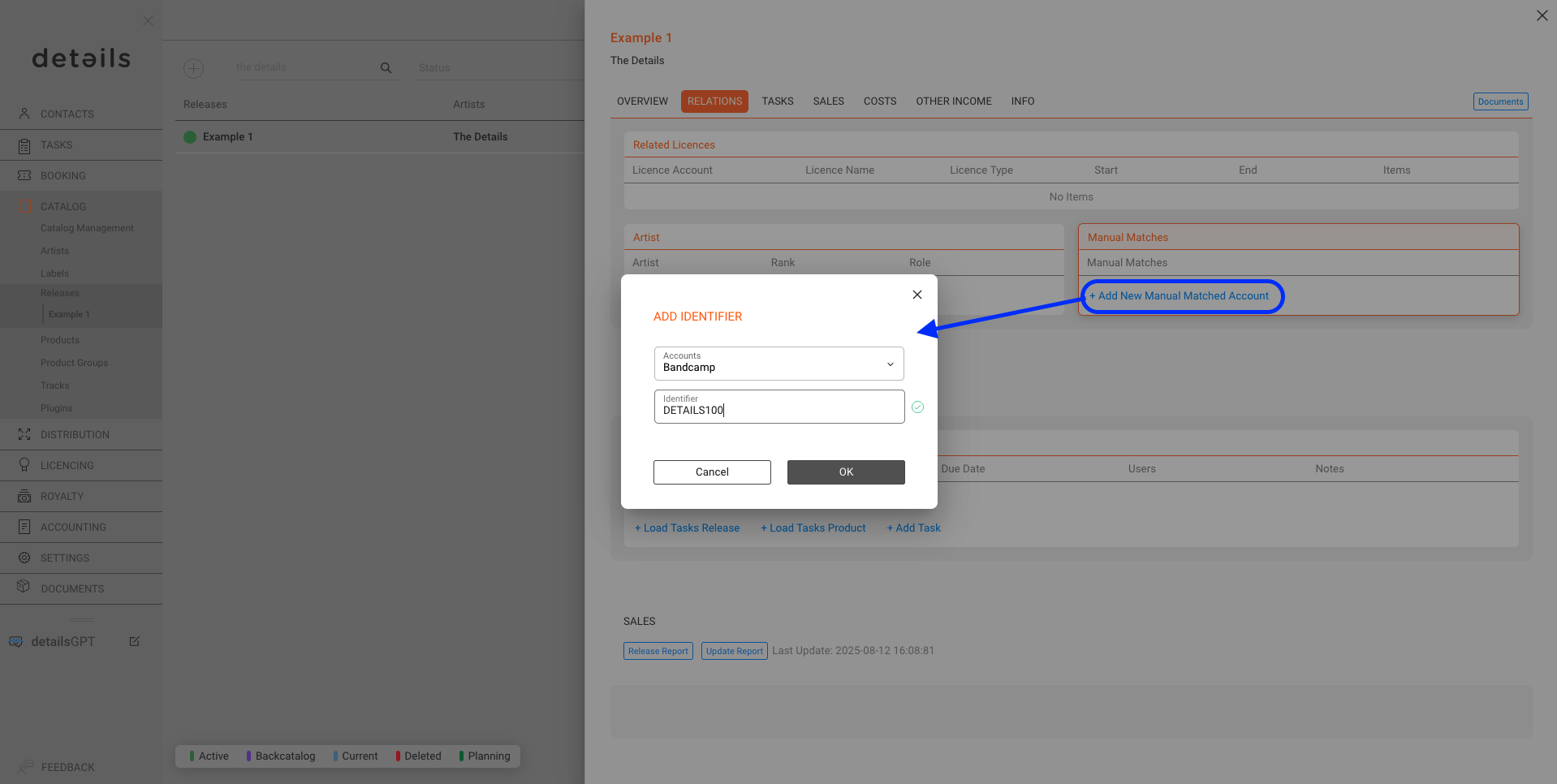Open the Royalty icon in sidebar
1557x784 pixels.
point(24,496)
